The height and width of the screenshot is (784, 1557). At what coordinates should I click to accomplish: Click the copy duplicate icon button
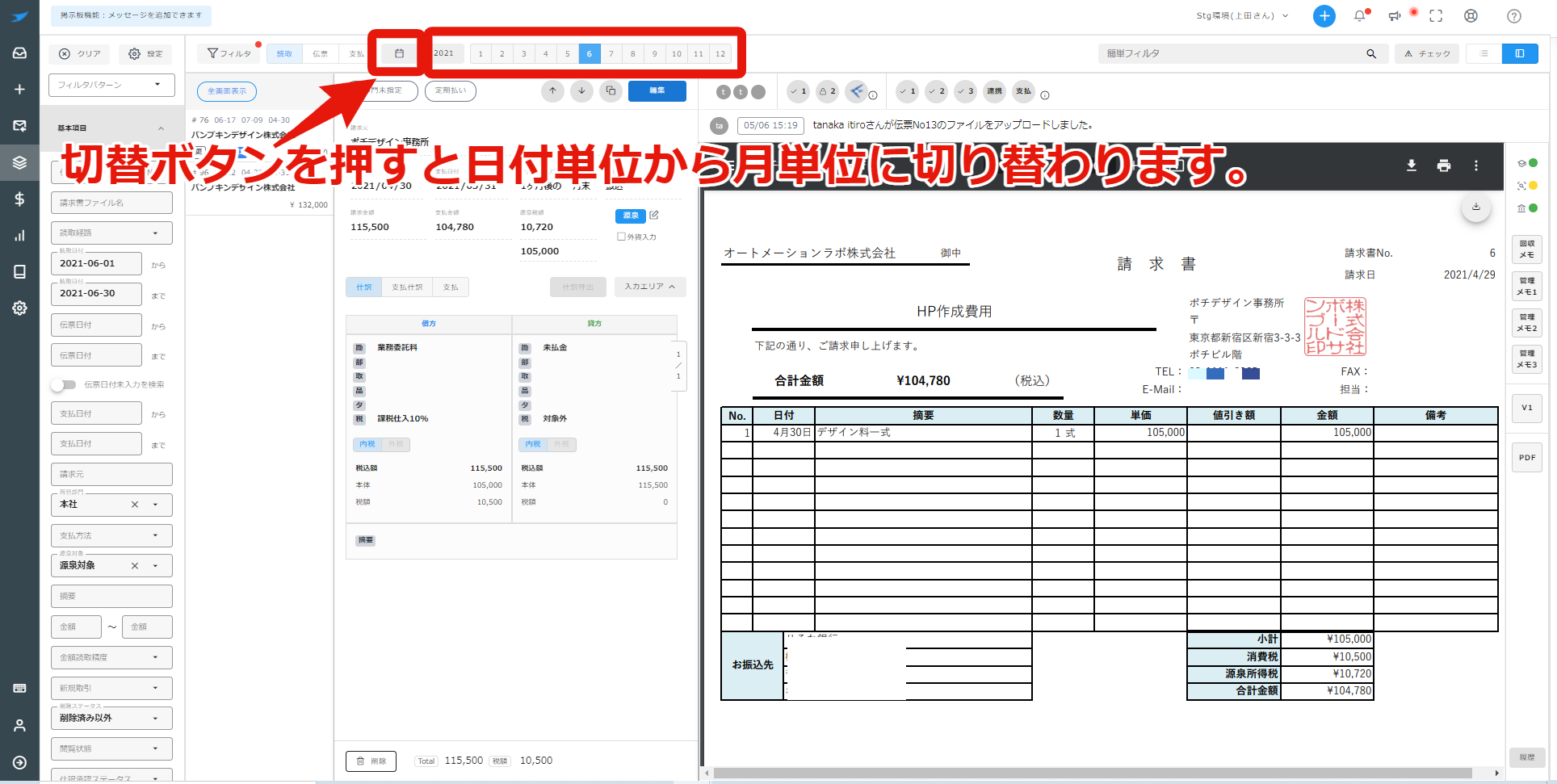coord(611,90)
